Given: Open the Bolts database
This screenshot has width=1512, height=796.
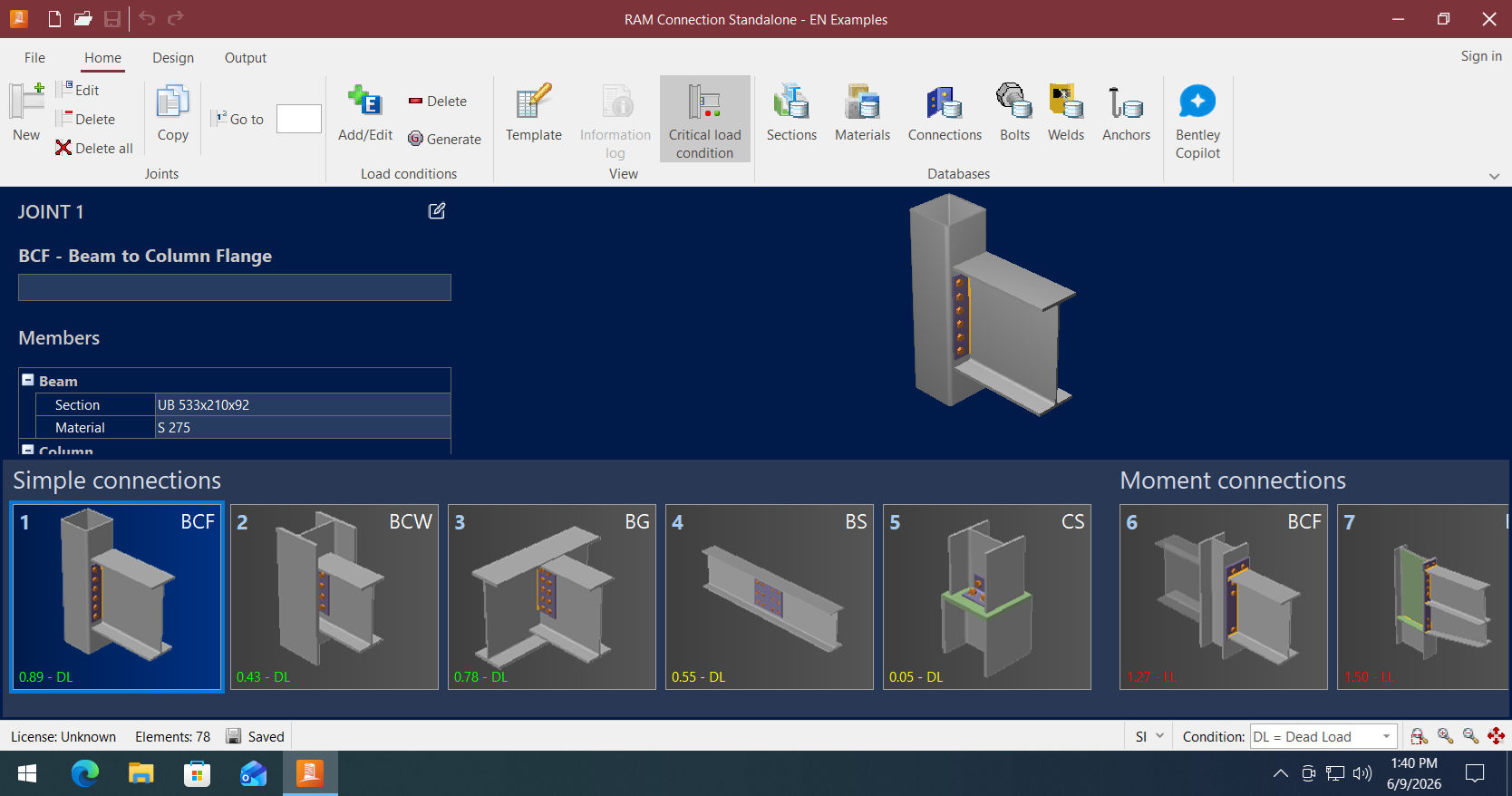Looking at the screenshot, I should (x=1014, y=113).
